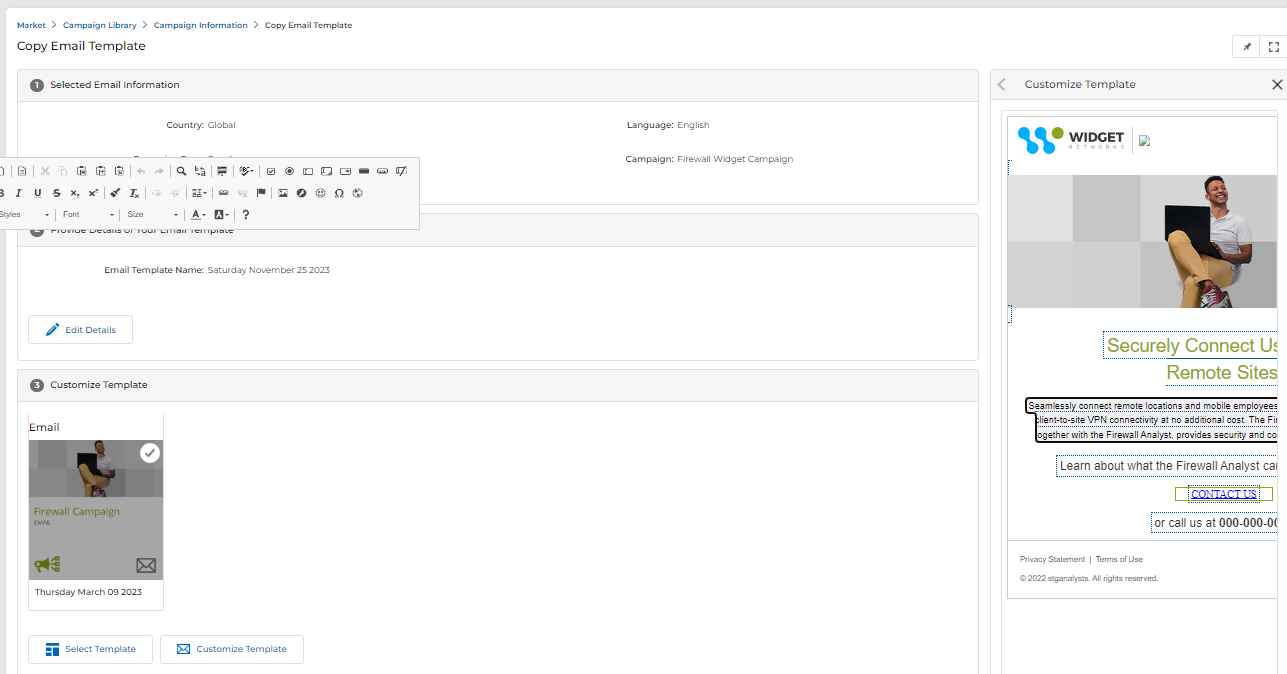
Task: Choose Paste from Word icon
Action: 120,171
